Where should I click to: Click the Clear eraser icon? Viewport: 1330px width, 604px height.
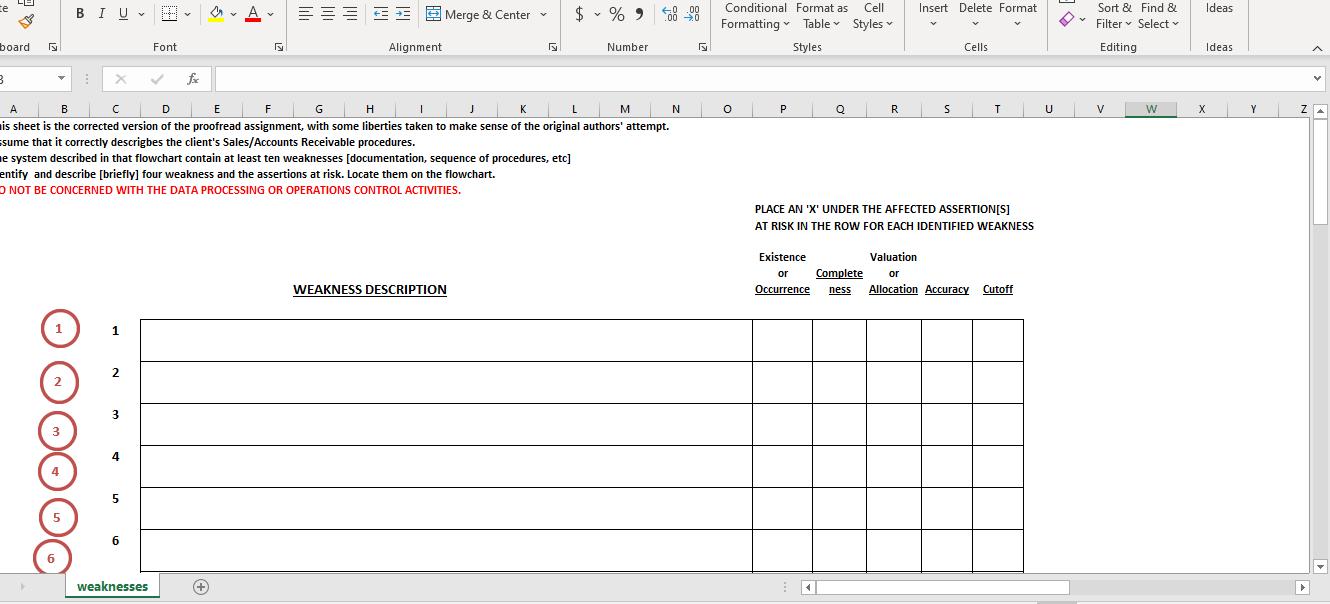point(1067,18)
